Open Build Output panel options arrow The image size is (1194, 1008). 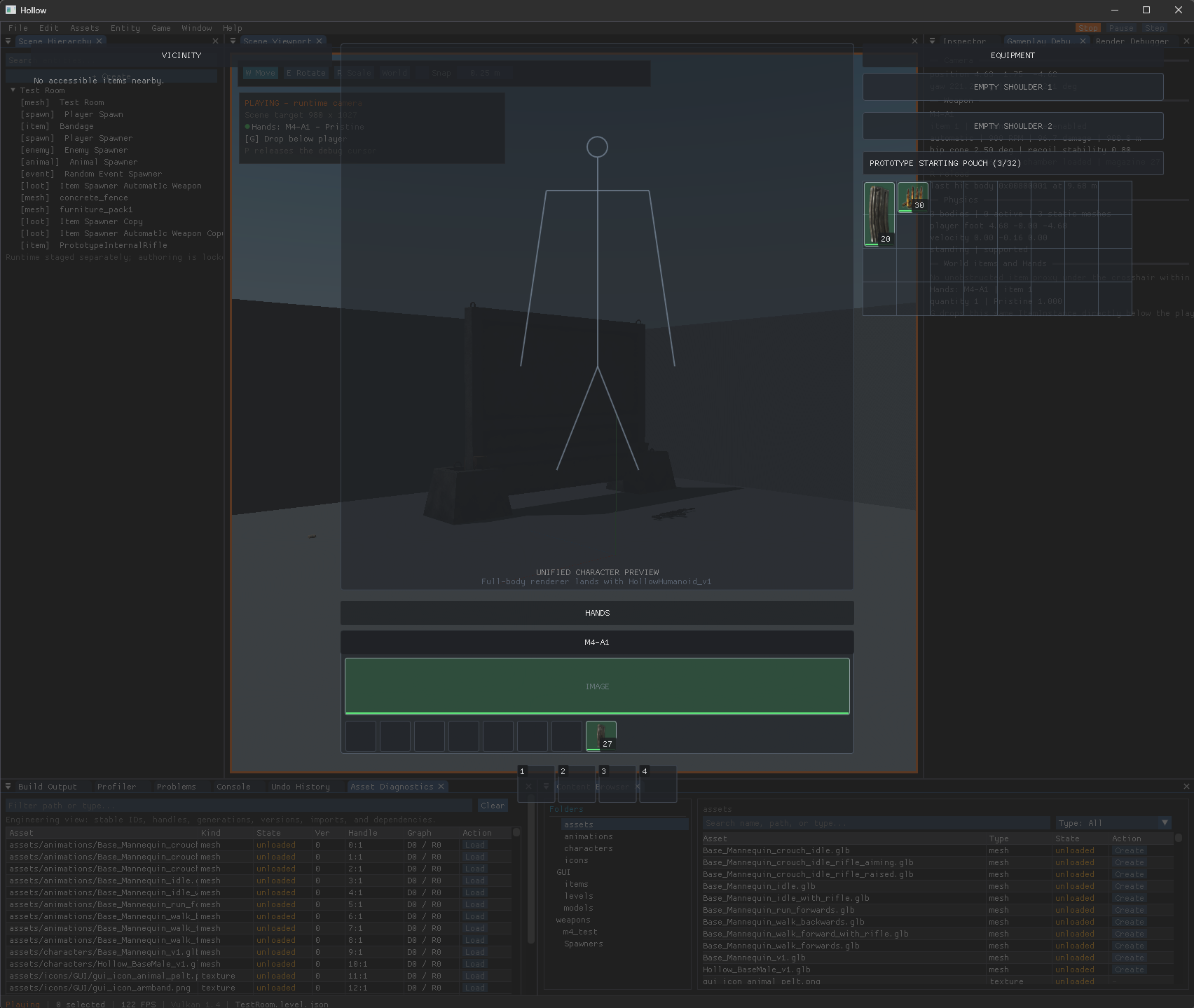coord(8,787)
